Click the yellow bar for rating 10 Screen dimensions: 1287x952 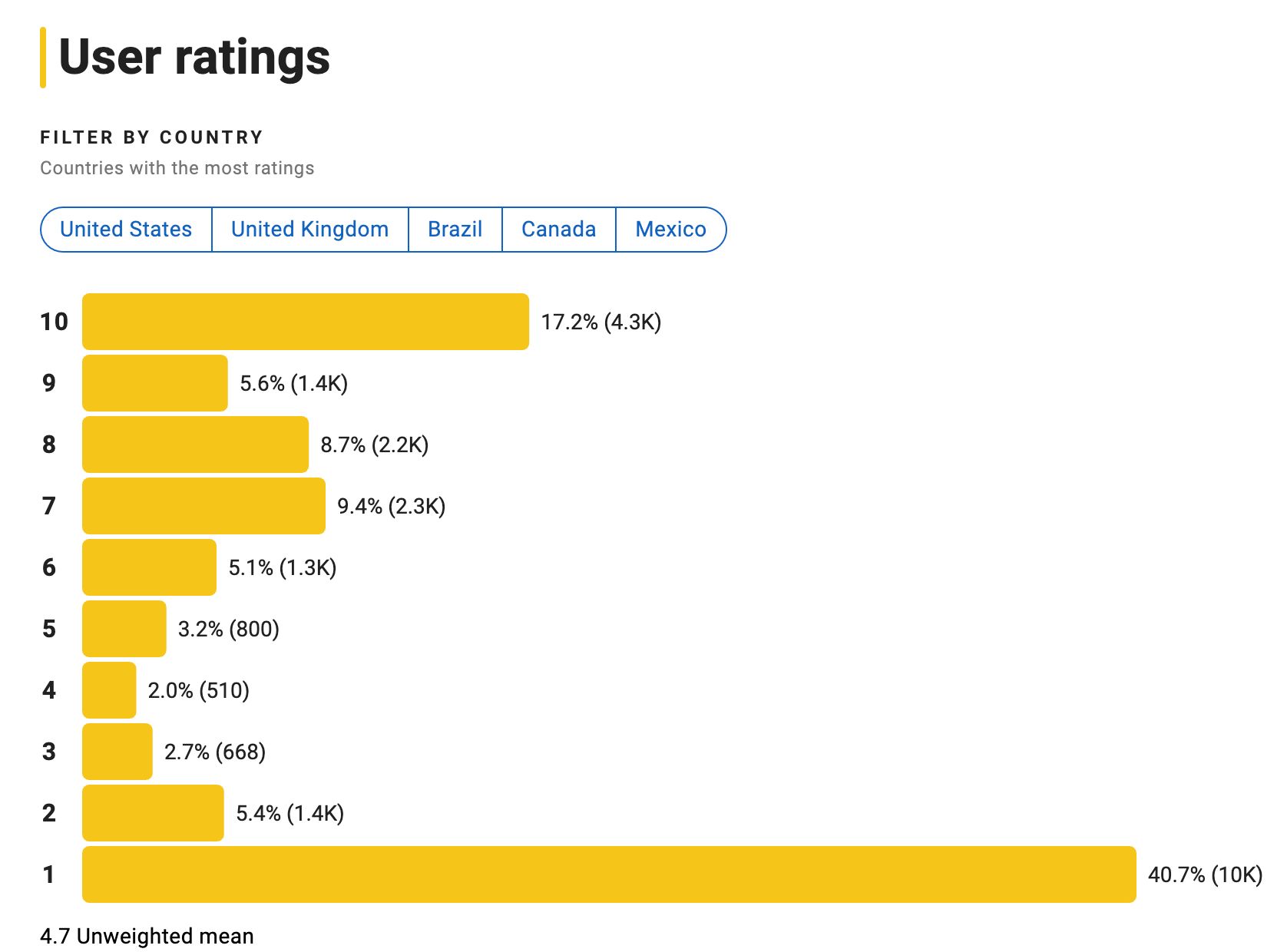point(305,322)
